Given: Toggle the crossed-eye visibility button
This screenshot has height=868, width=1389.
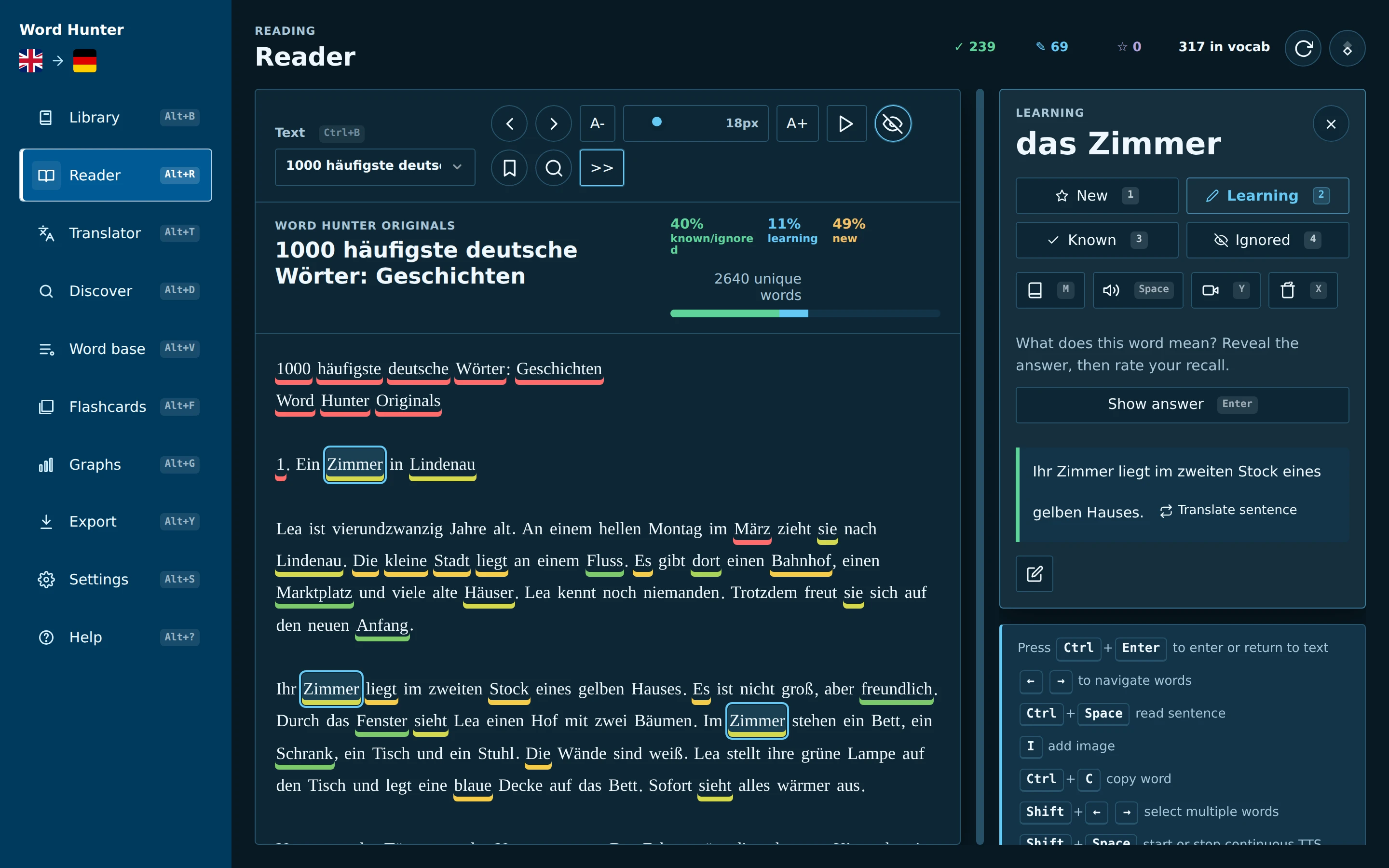Looking at the screenshot, I should click(x=893, y=123).
